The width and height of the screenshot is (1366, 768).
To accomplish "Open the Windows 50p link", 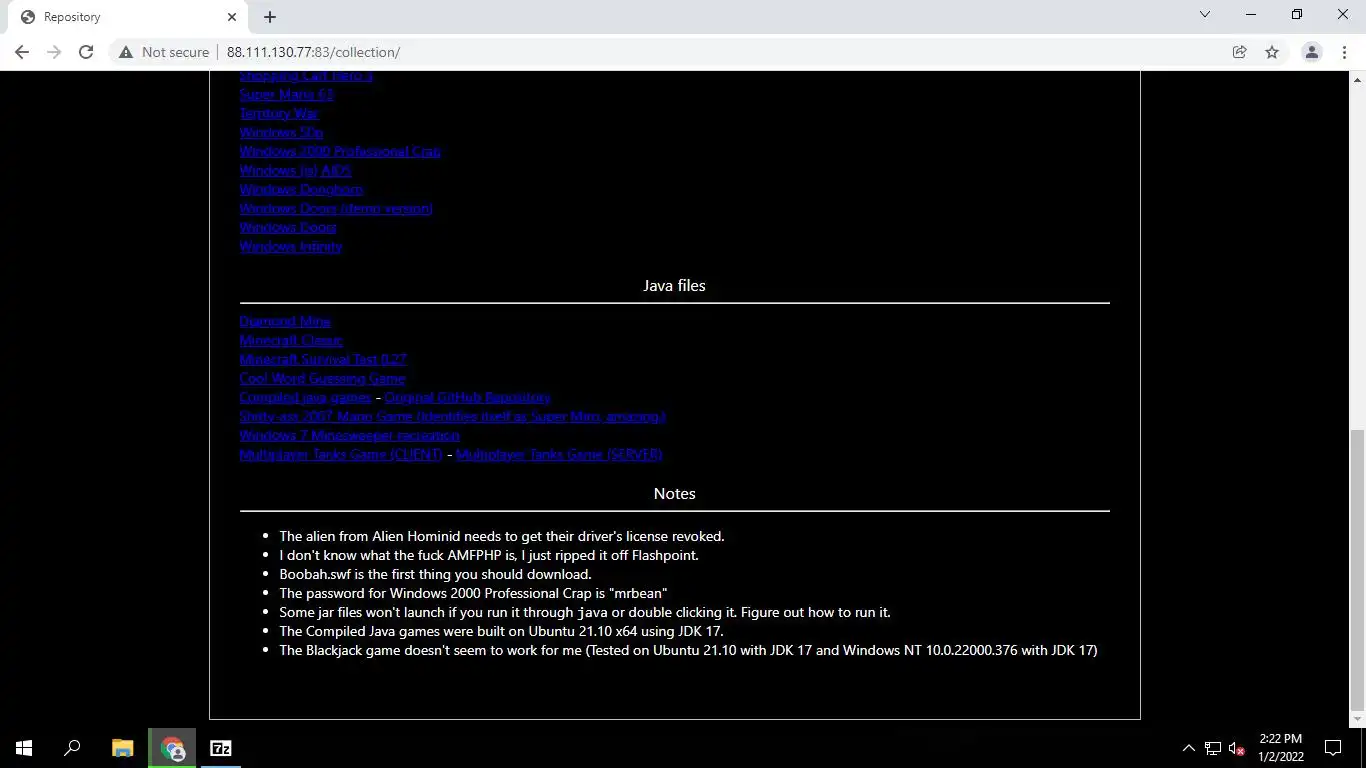I will tap(281, 132).
